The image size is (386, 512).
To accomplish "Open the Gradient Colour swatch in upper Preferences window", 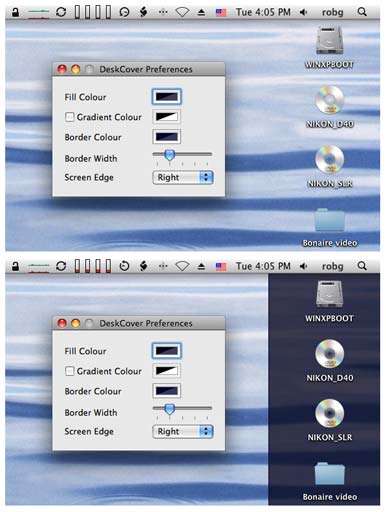I will click(167, 117).
